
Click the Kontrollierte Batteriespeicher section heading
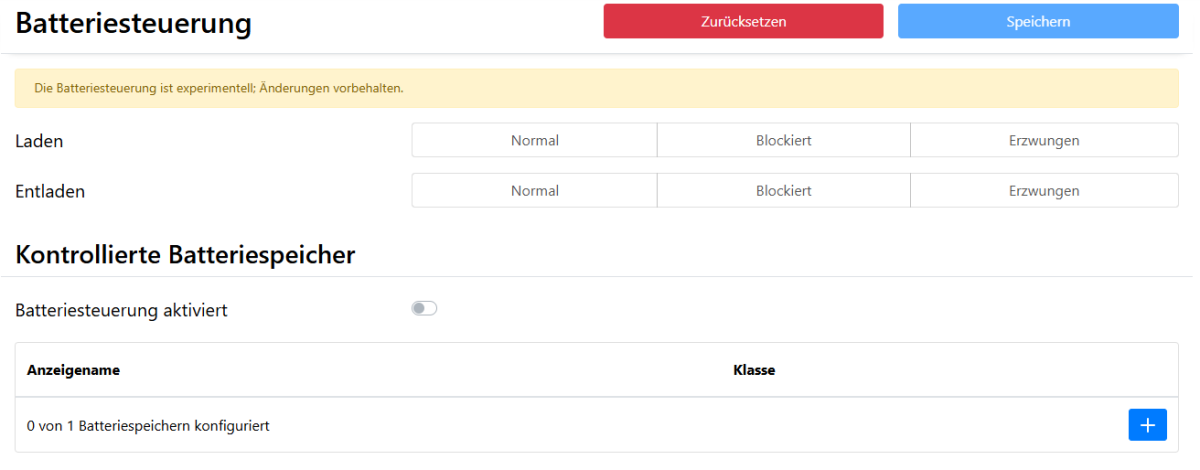pyautogui.click(x=185, y=255)
